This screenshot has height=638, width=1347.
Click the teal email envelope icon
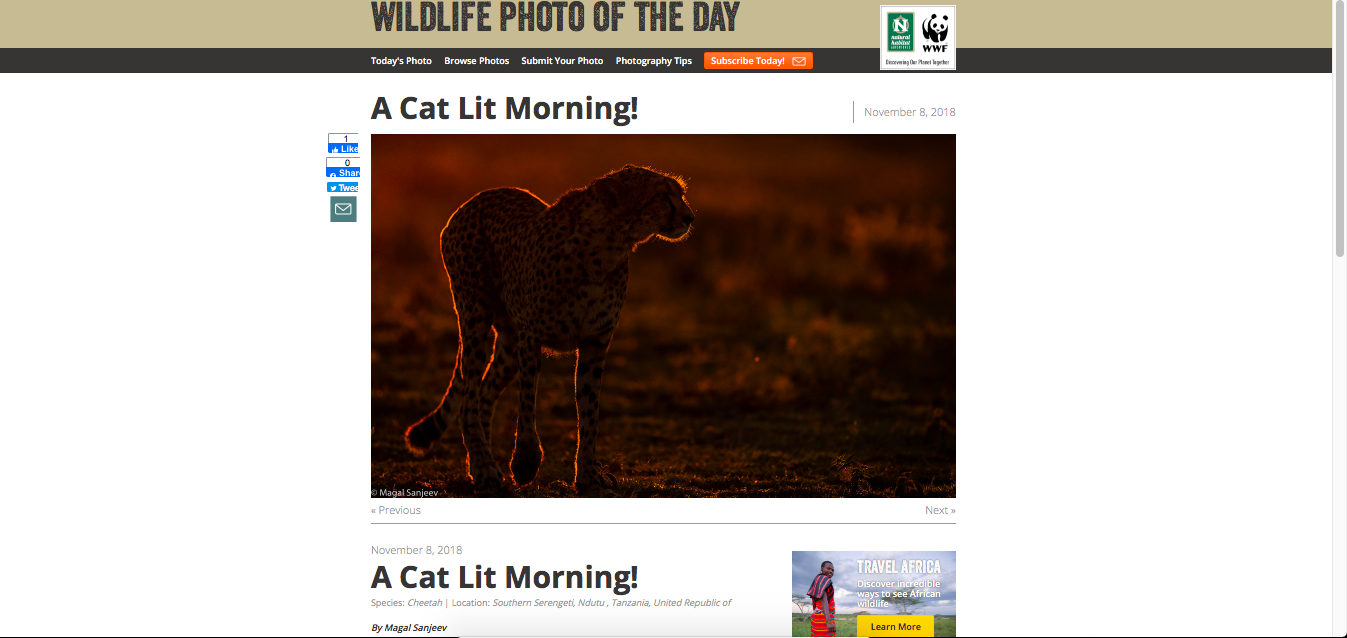[x=343, y=209]
